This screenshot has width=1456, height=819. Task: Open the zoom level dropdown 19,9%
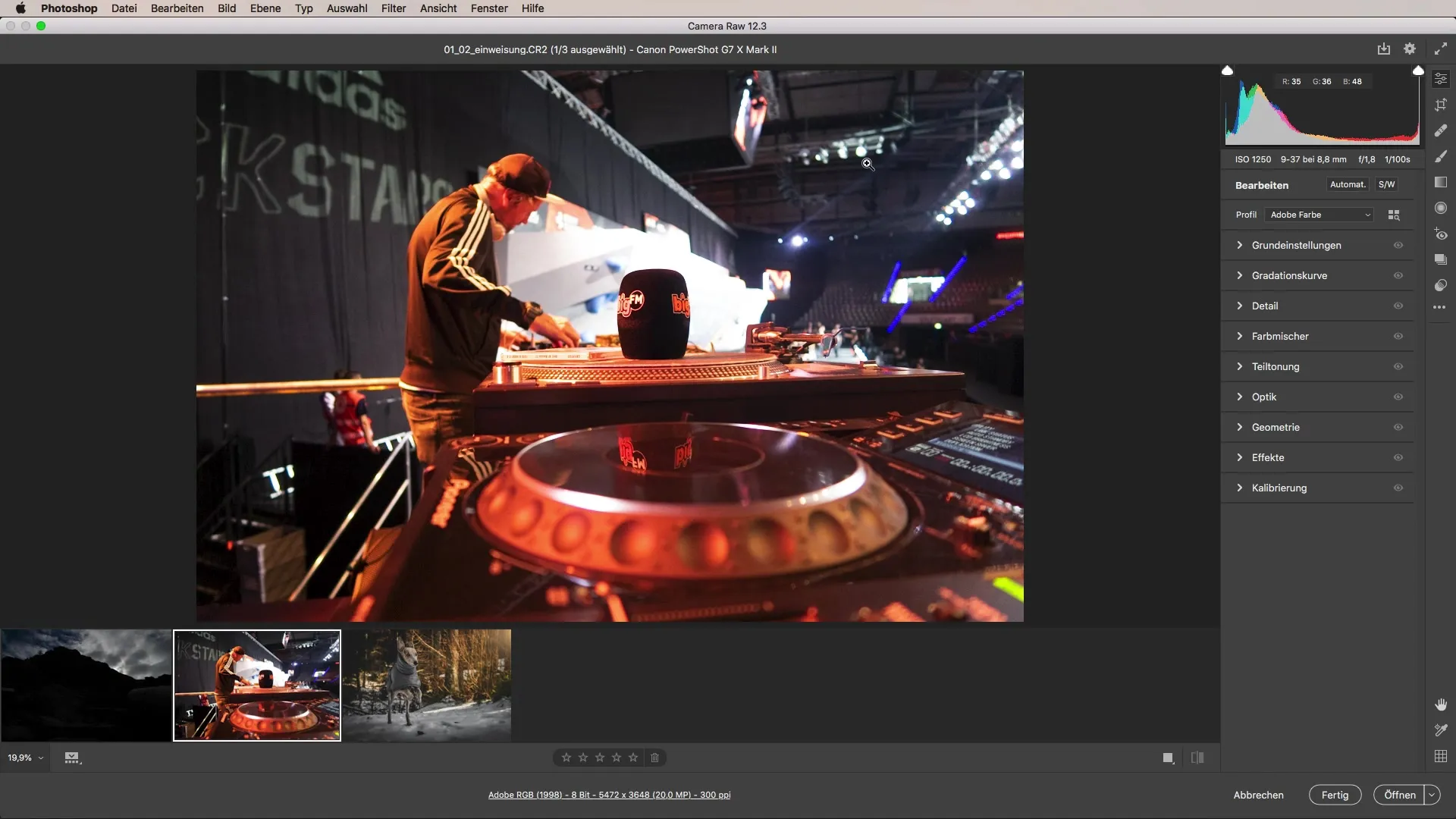pyautogui.click(x=25, y=758)
